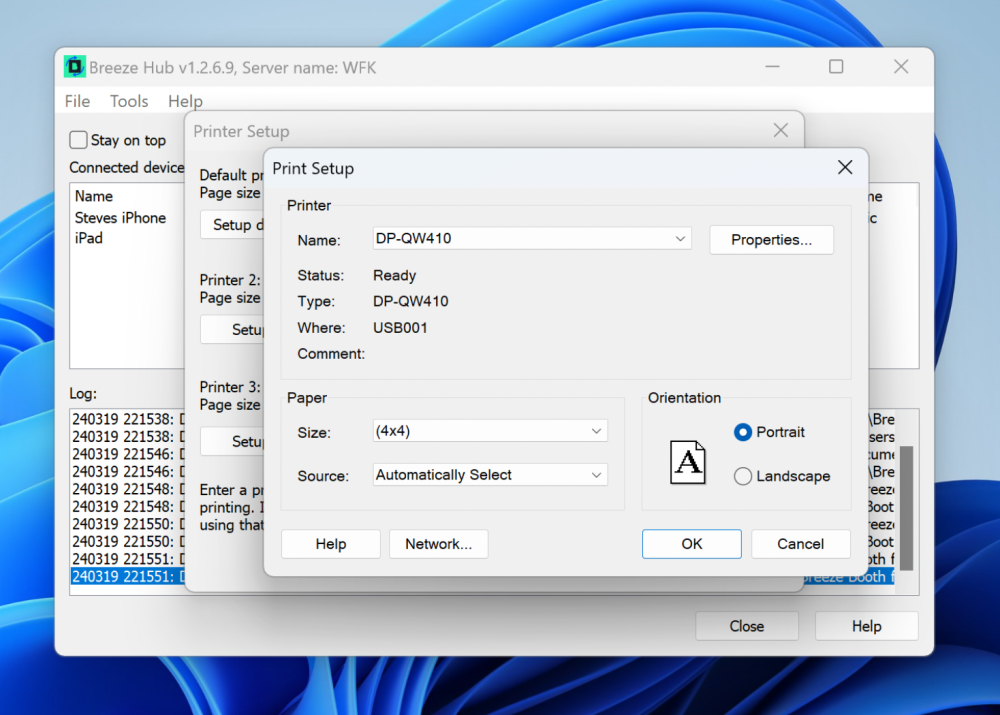
Task: Click the portrait page orientation preview icon
Action: (x=687, y=462)
